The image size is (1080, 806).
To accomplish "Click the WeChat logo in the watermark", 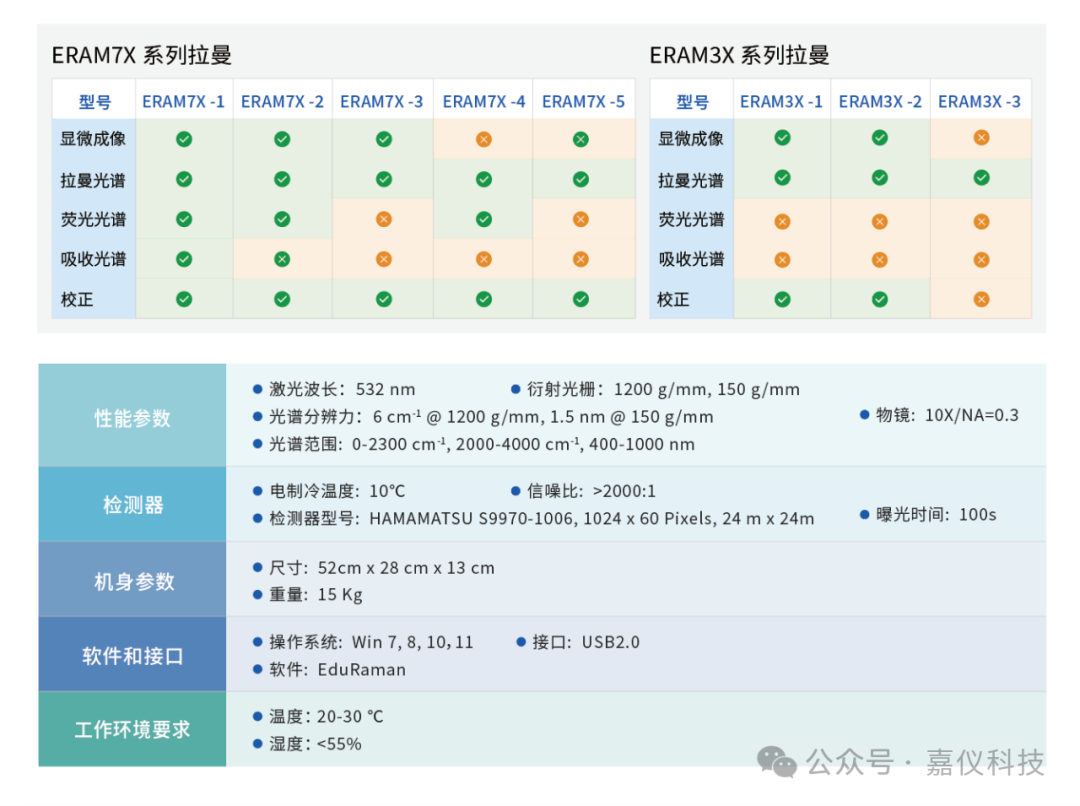I will click(x=777, y=762).
